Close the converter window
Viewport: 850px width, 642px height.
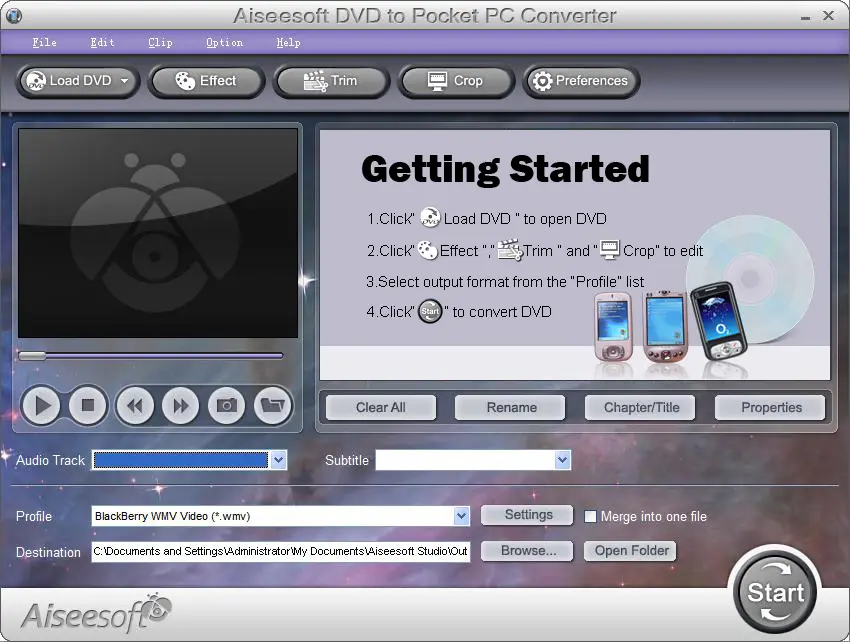(x=828, y=16)
